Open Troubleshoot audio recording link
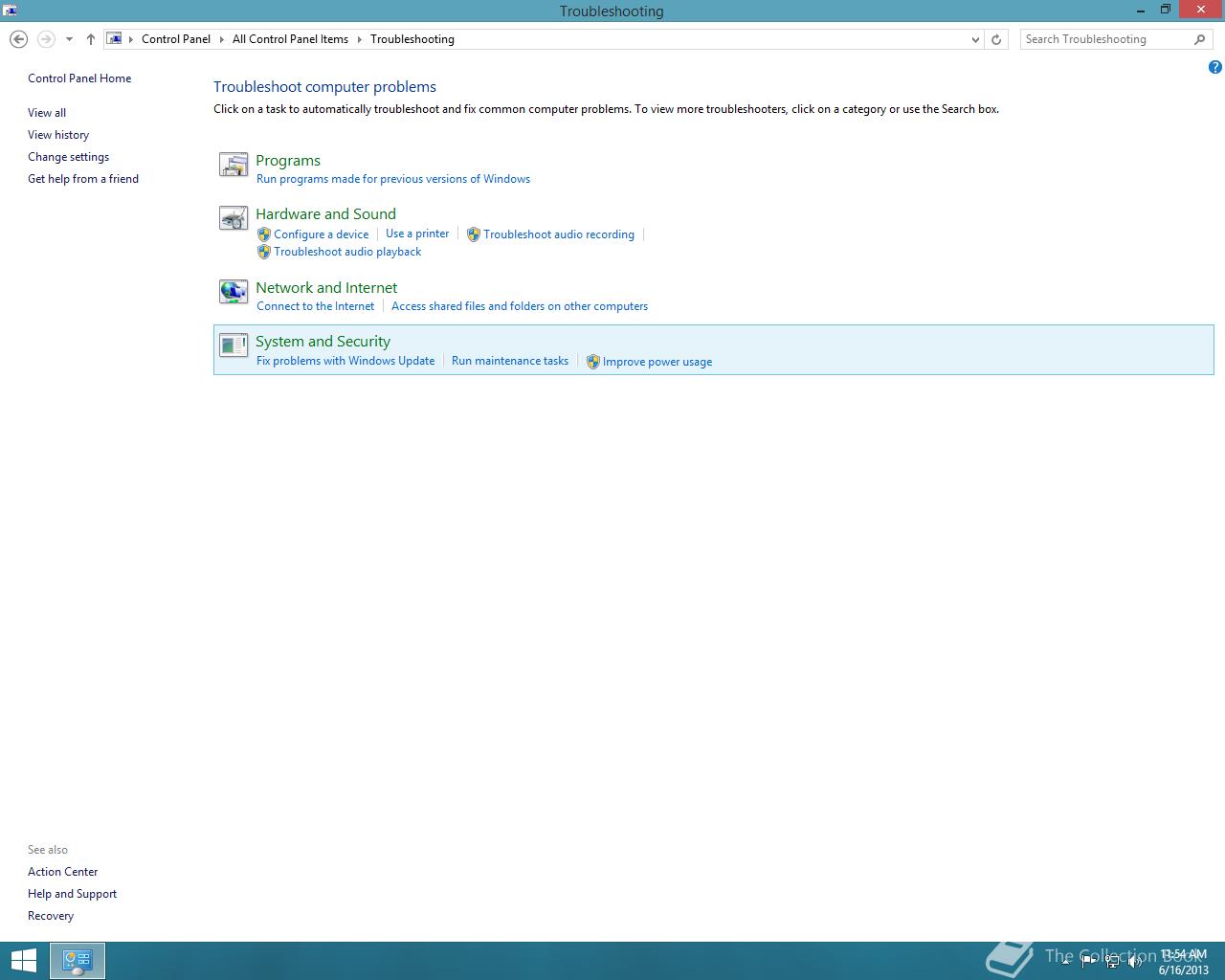The image size is (1225, 980). [559, 234]
